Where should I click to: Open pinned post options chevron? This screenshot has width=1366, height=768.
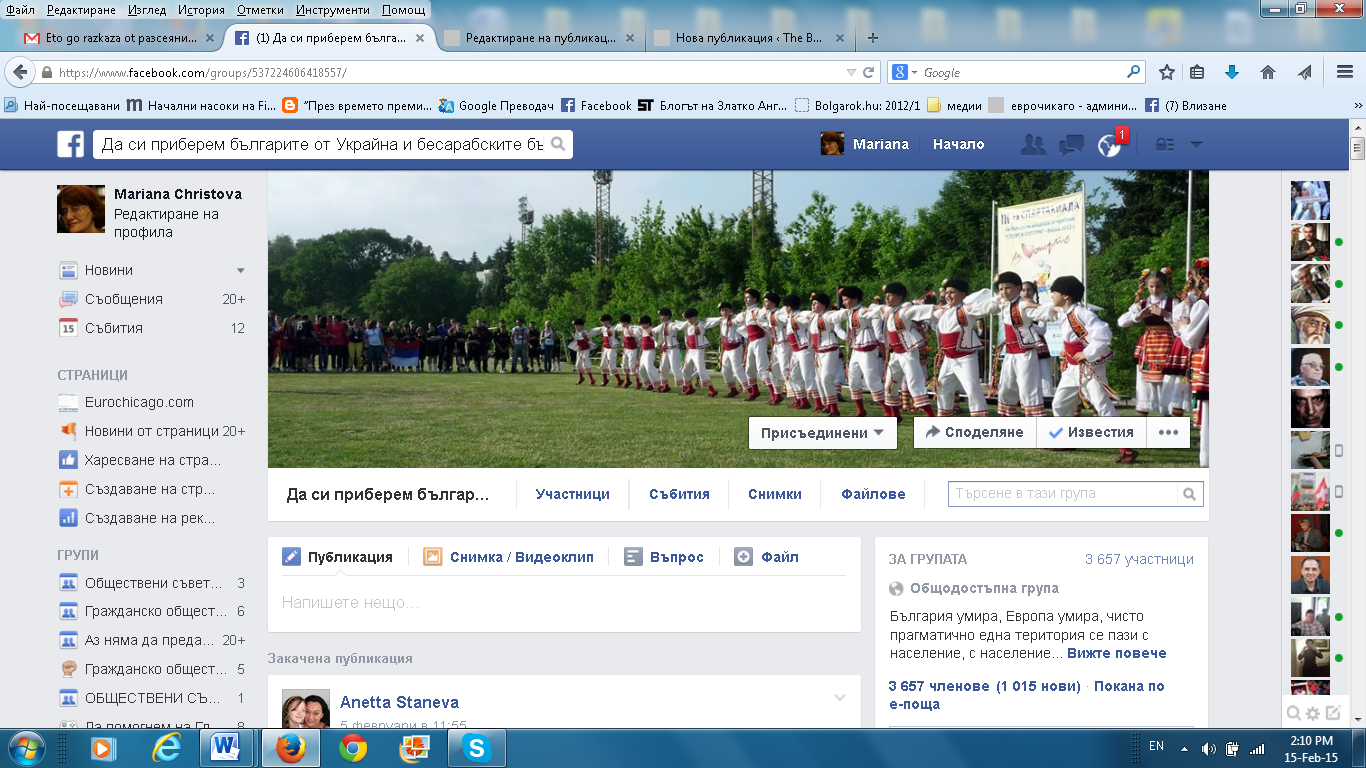(840, 698)
